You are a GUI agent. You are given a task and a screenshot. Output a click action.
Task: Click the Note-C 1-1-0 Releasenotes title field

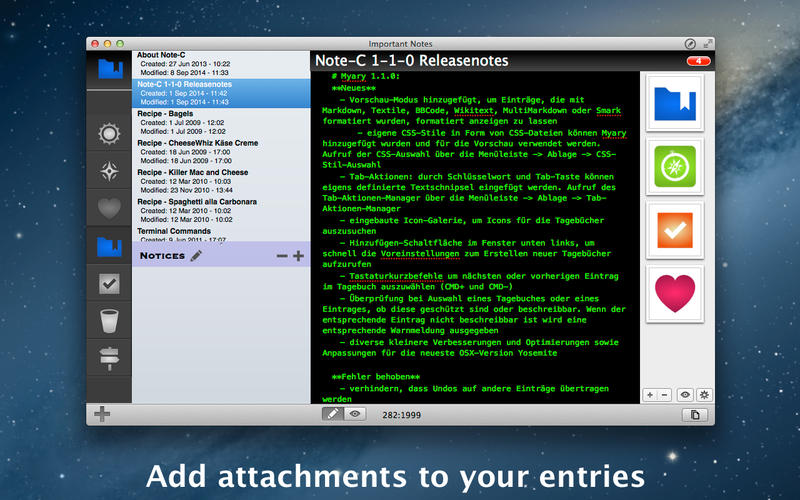coord(412,61)
